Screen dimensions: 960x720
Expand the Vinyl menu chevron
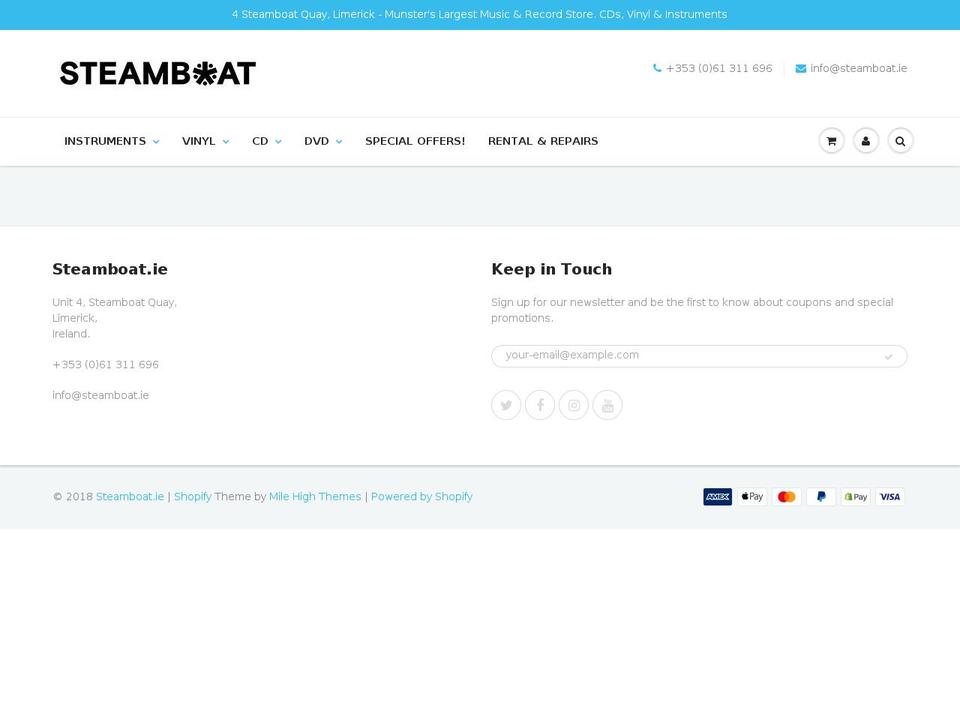[226, 141]
